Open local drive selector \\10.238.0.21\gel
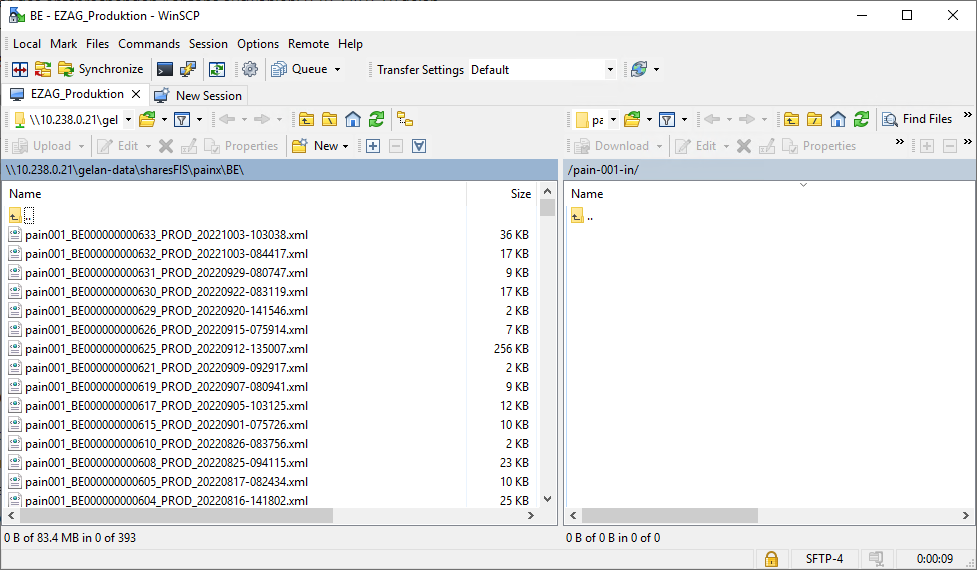This screenshot has height=570, width=977. coord(74,120)
